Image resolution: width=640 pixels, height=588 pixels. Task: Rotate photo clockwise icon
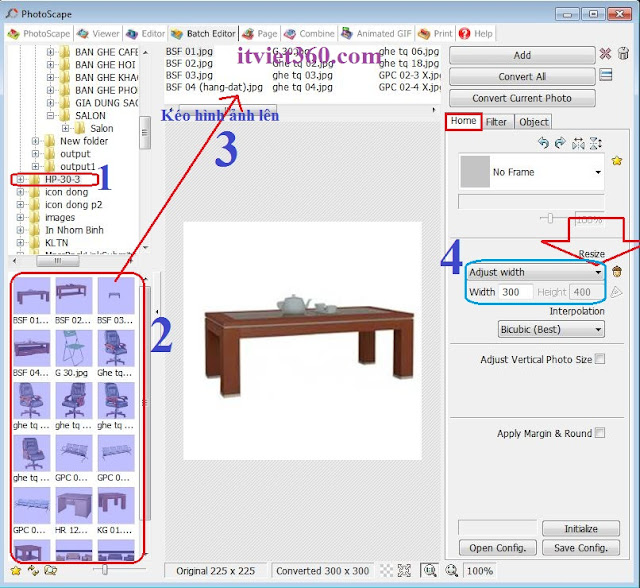[x=560, y=143]
